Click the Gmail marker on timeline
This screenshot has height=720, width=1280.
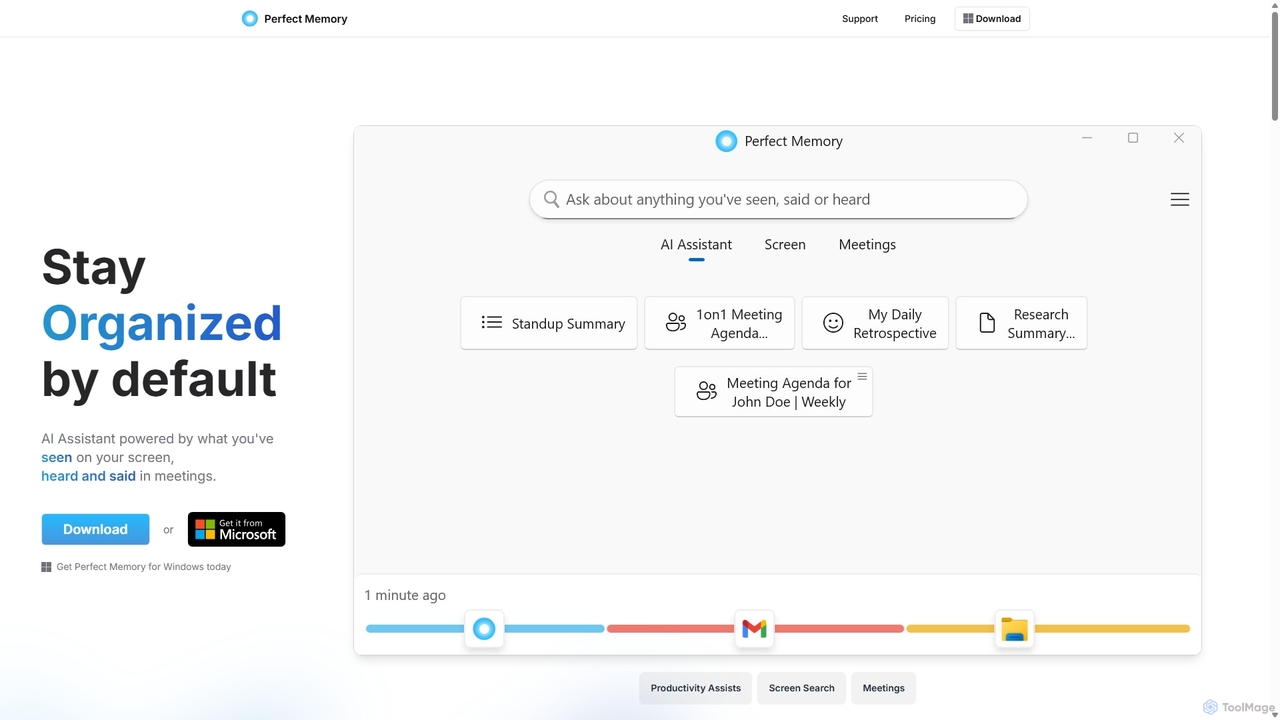click(754, 629)
